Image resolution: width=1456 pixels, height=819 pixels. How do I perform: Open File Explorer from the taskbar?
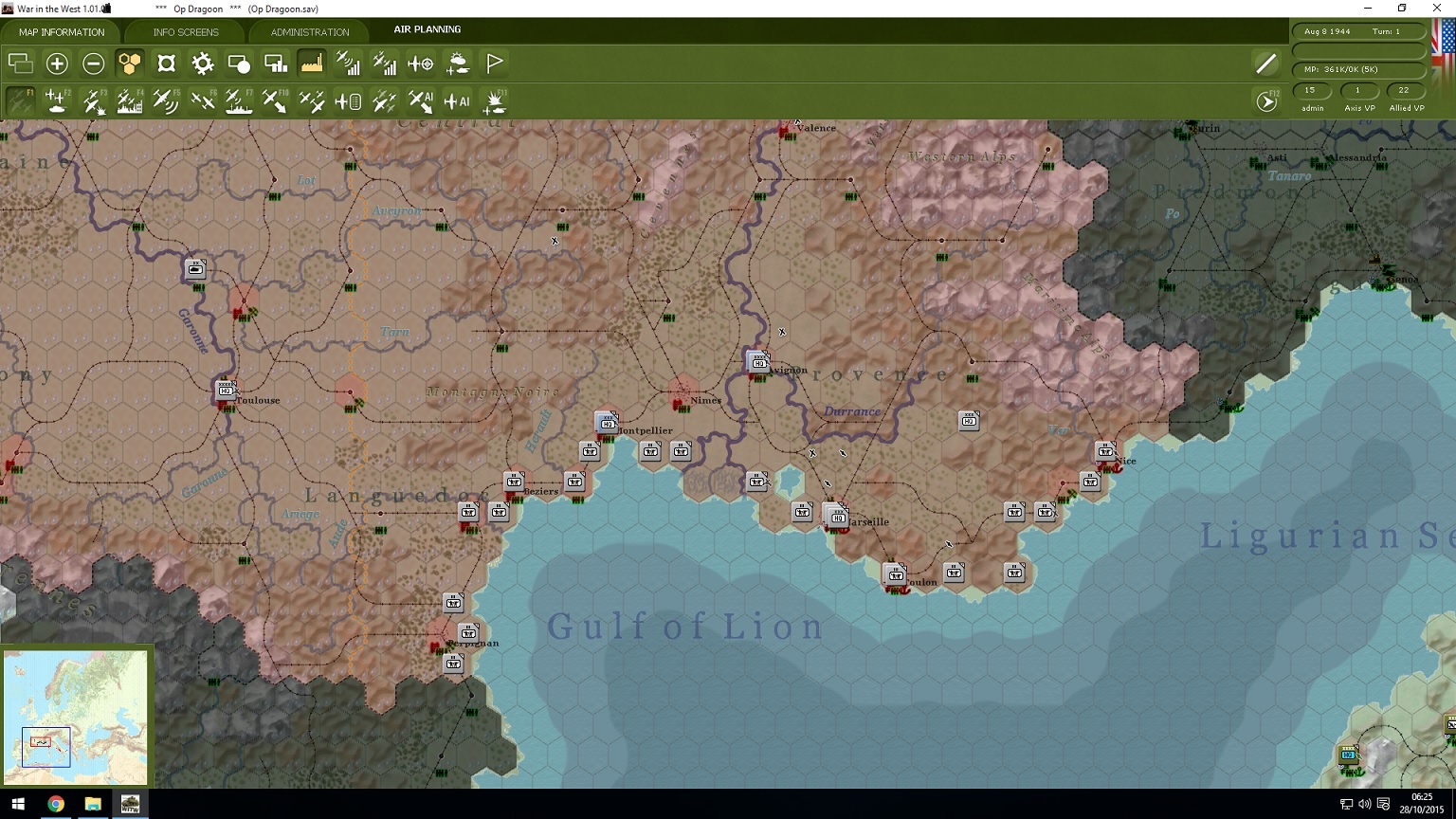[93, 804]
